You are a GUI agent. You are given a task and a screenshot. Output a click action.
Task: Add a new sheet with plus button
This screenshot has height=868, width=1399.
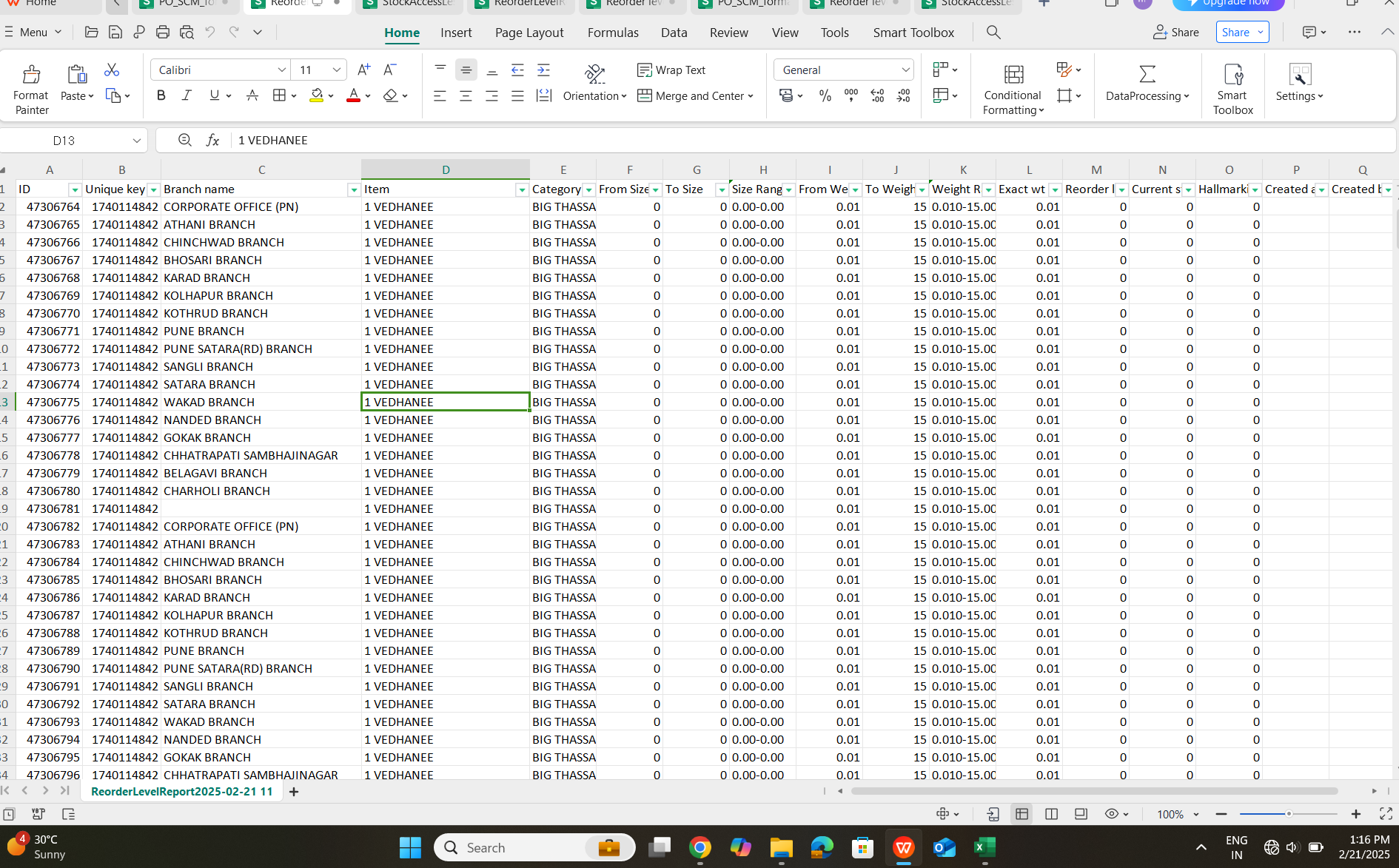click(294, 792)
